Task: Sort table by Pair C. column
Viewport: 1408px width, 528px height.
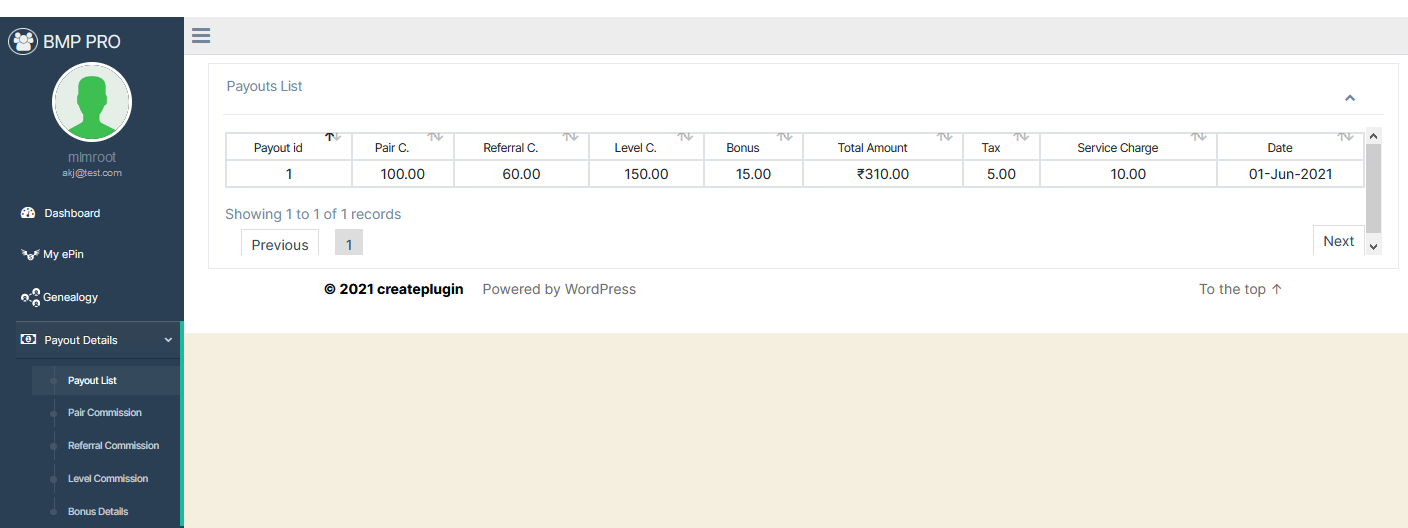Action: [392, 147]
